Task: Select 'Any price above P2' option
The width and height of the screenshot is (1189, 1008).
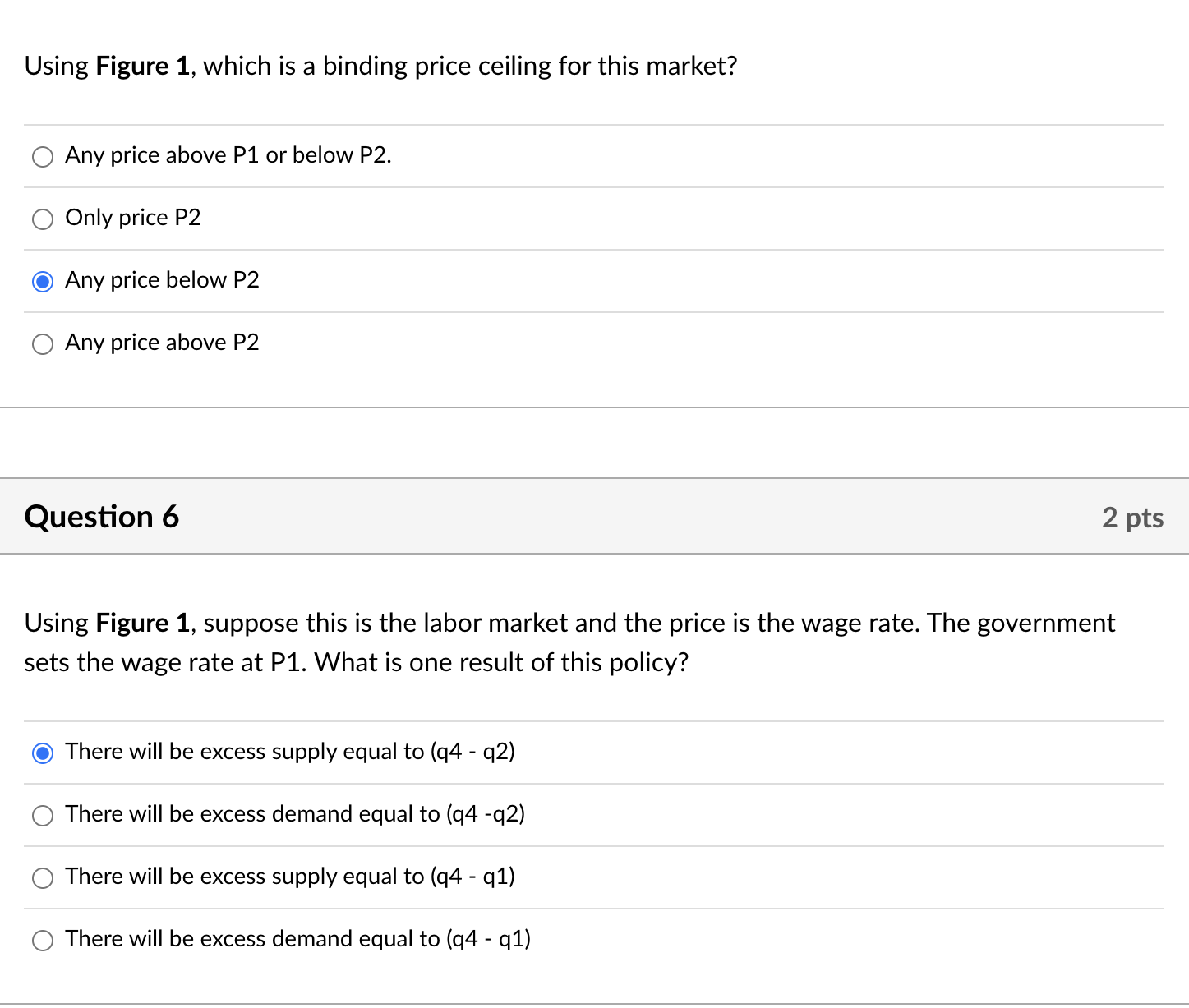Action: pyautogui.click(x=162, y=343)
